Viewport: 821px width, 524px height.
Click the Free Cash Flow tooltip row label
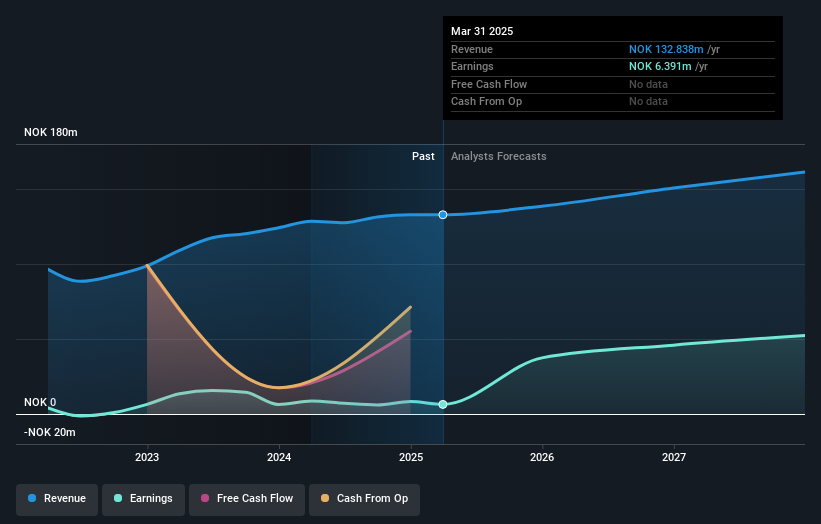point(489,84)
